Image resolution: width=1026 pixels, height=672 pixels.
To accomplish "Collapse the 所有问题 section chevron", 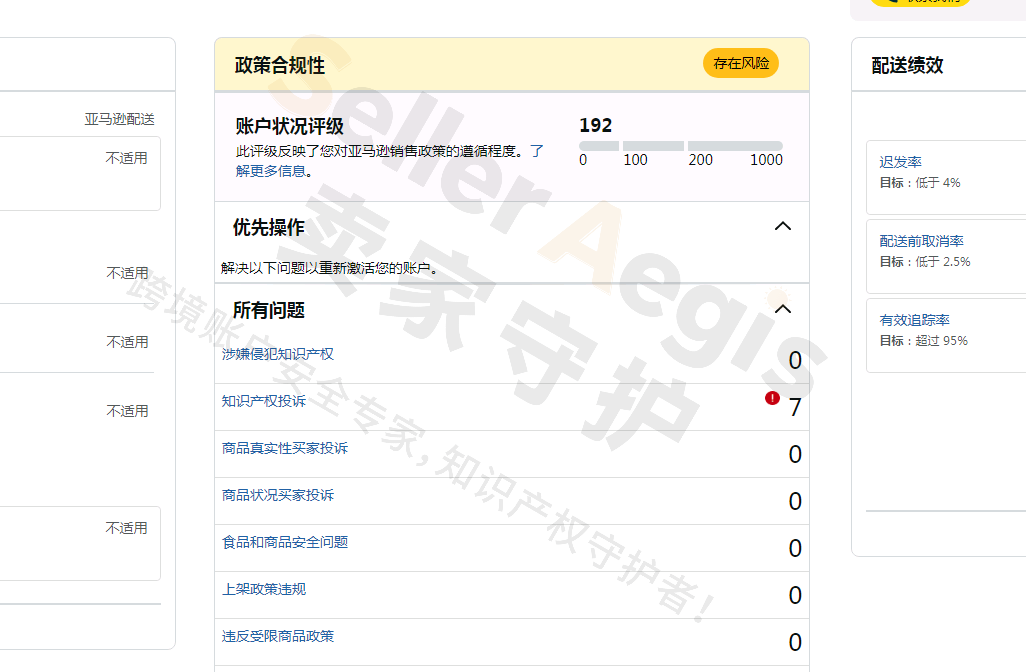I will tap(783, 309).
